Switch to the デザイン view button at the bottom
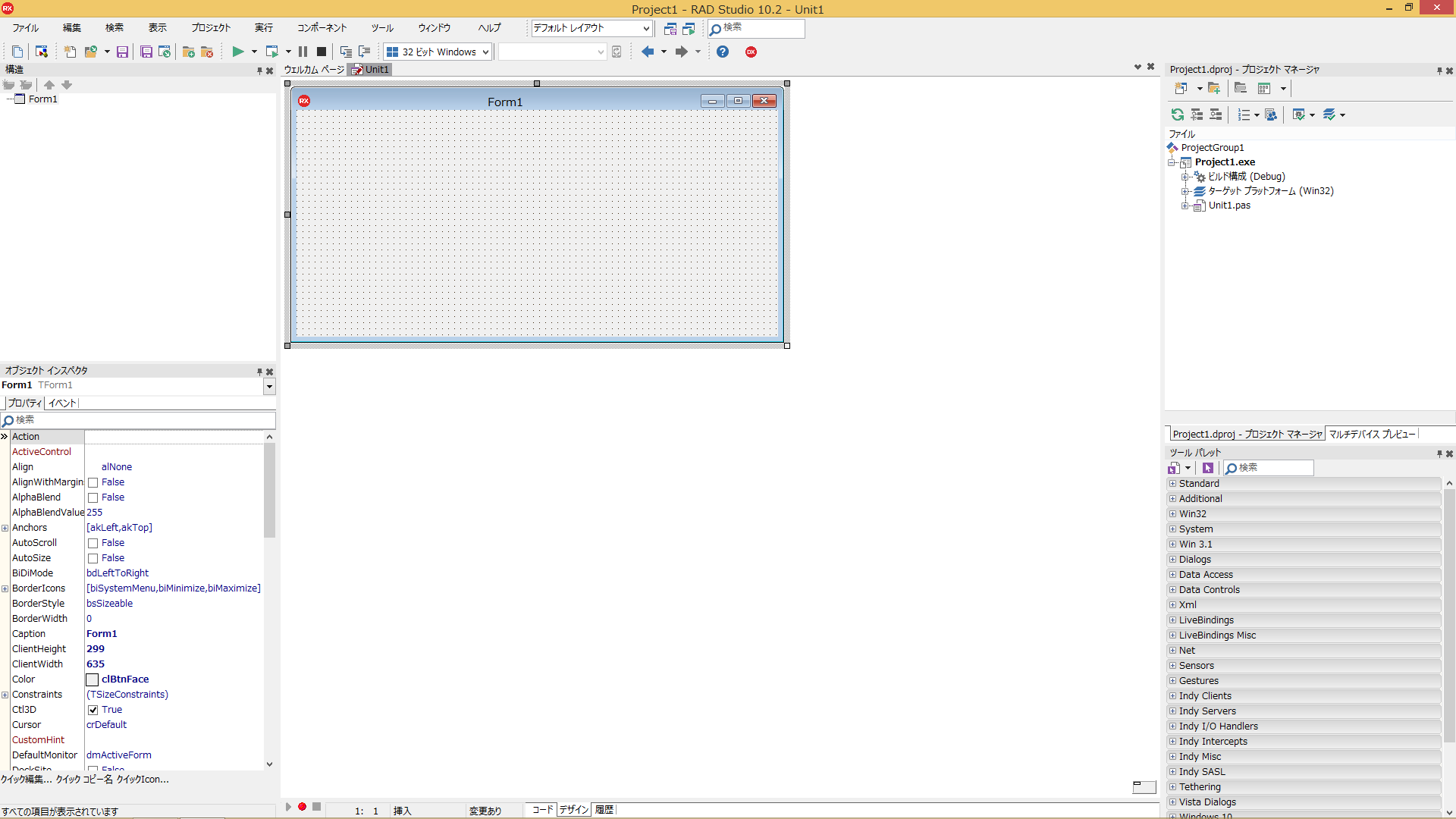Image resolution: width=1456 pixels, height=819 pixels. tap(573, 809)
